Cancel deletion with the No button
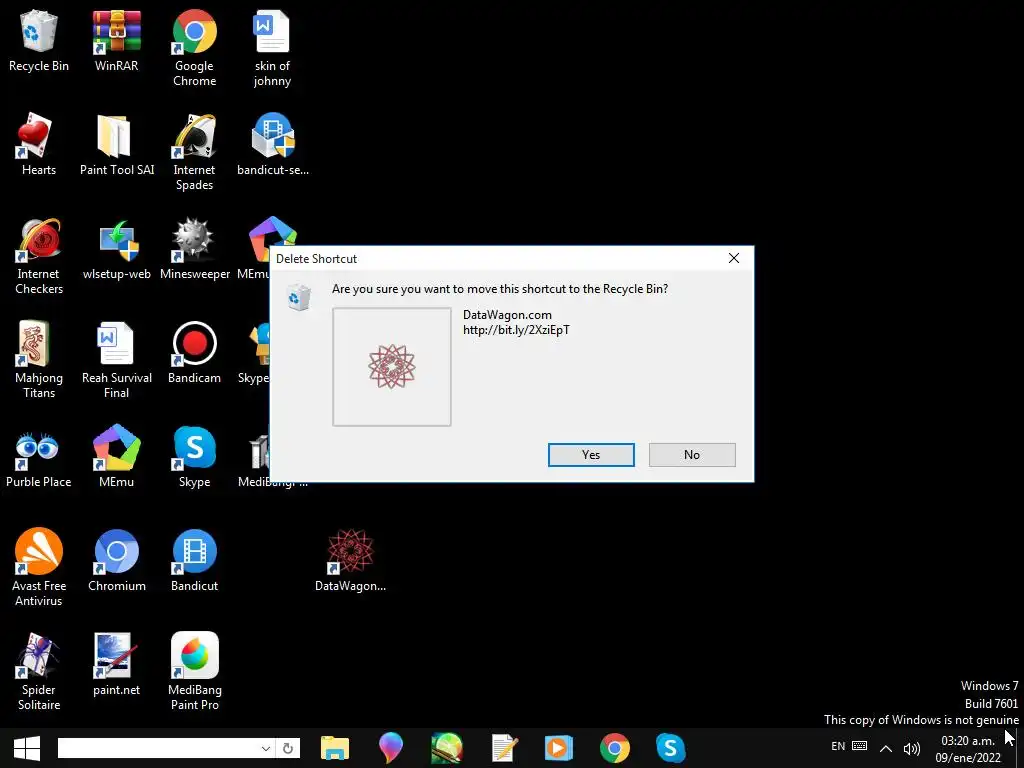This screenshot has width=1024, height=768. 692,455
